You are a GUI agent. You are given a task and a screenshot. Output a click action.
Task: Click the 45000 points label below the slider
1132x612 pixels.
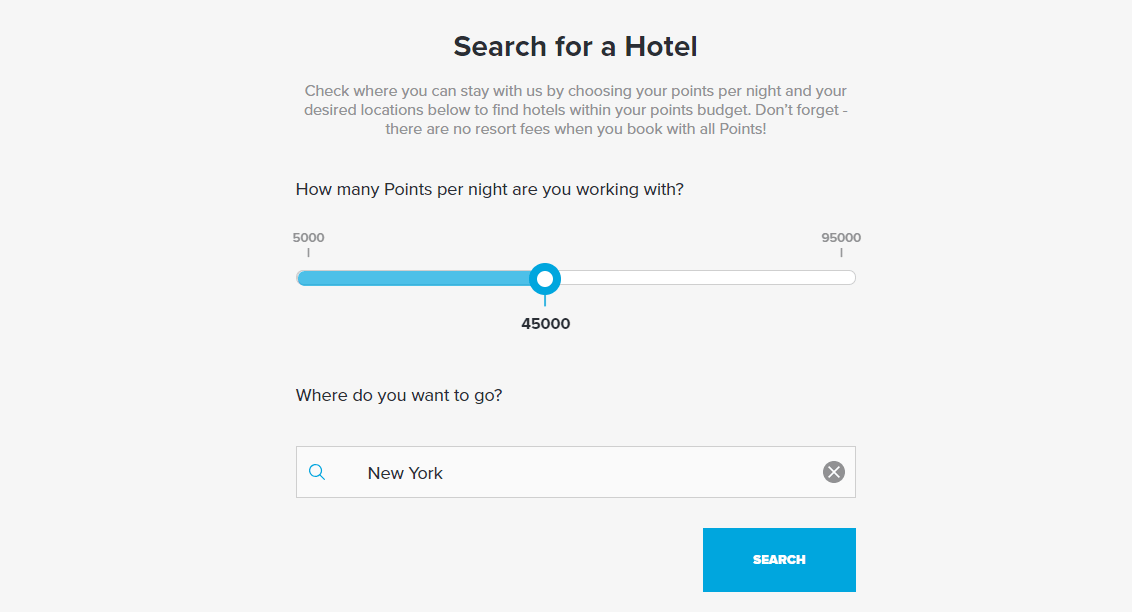click(x=546, y=323)
